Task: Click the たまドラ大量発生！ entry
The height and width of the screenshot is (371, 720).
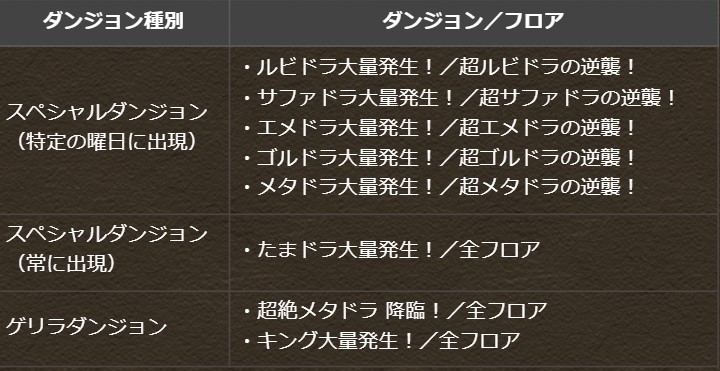Action: [345, 250]
